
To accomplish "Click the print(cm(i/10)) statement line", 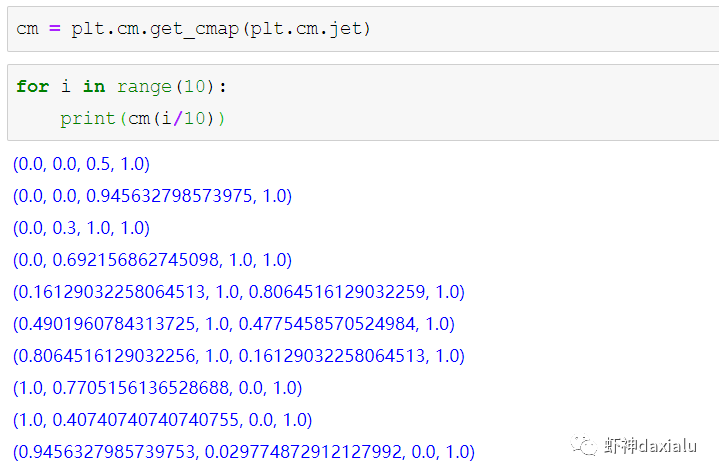I will [143, 118].
